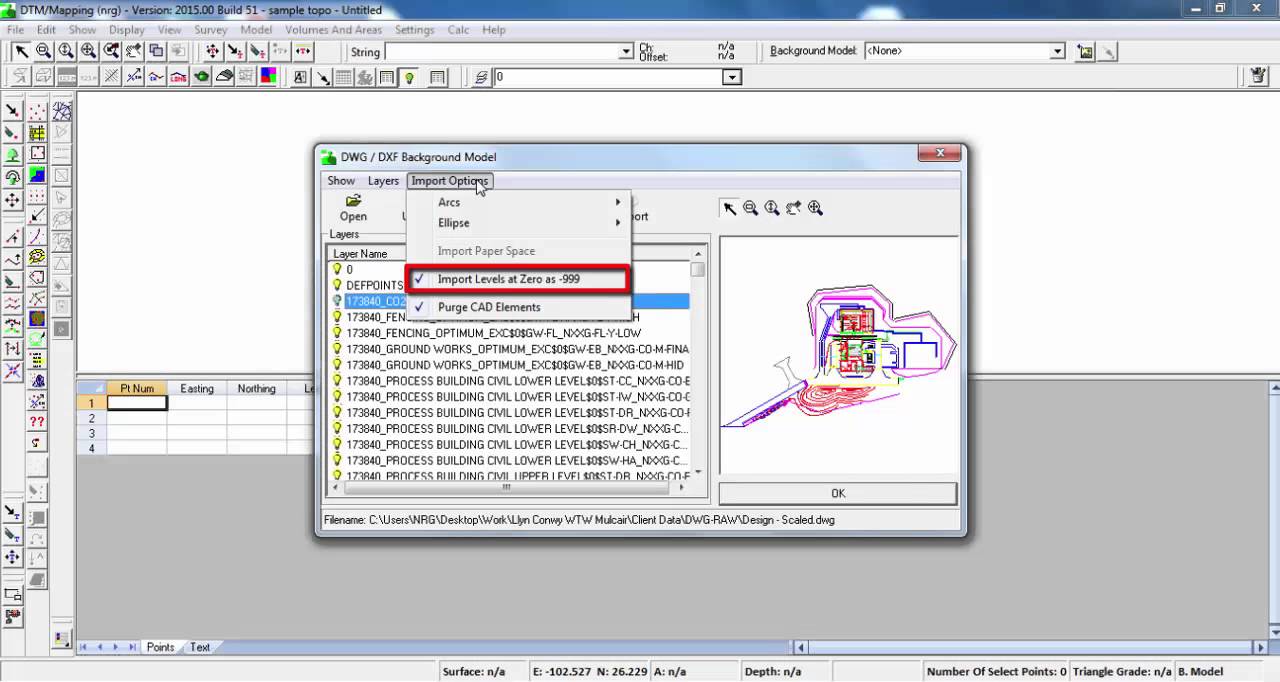Click the text letter A icon in second toolbar
Image resolution: width=1280 pixels, height=682 pixels.
pyautogui.click(x=300, y=77)
